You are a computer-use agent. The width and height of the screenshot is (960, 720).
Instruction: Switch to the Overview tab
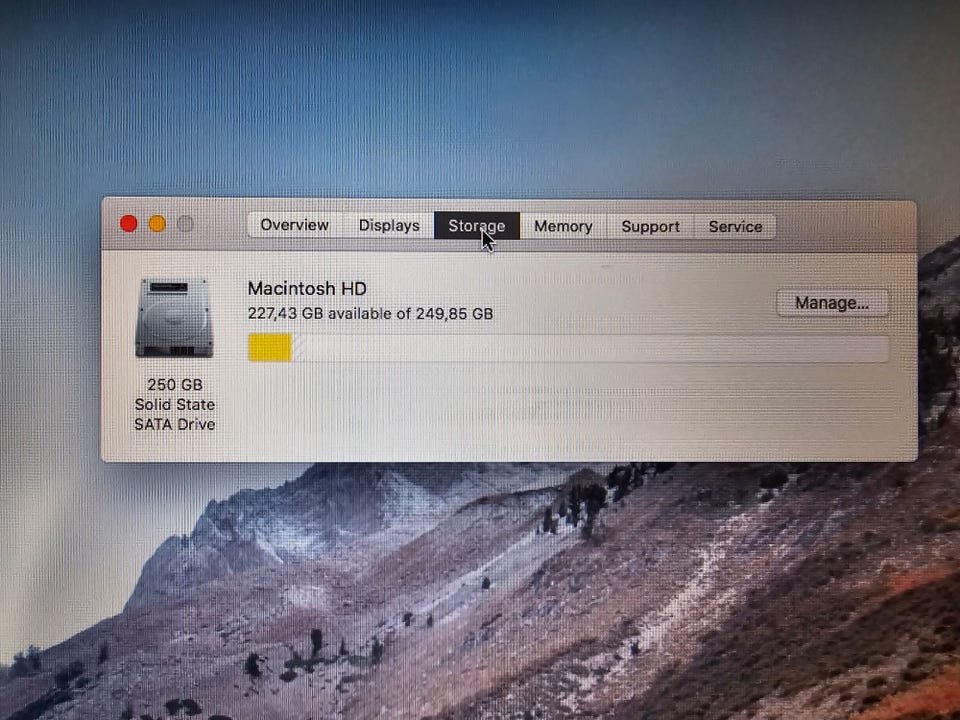pyautogui.click(x=294, y=225)
